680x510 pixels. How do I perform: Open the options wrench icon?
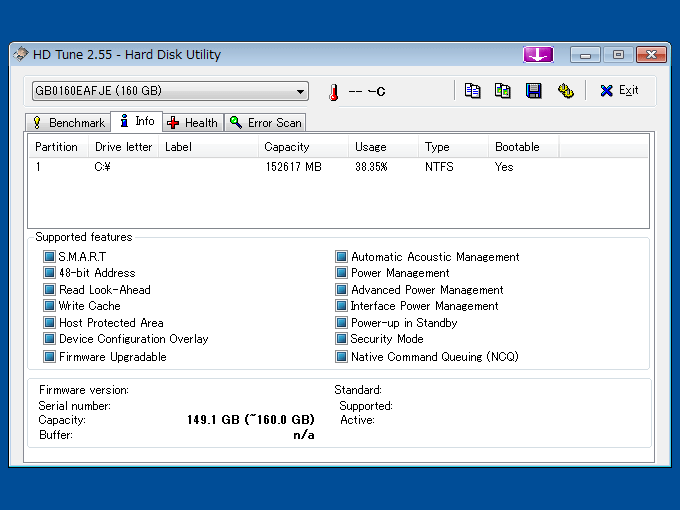pyautogui.click(x=566, y=91)
